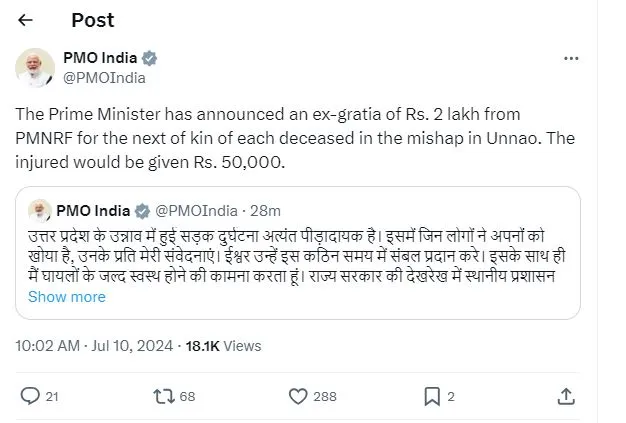Expand the quoted post with Show more
The height and width of the screenshot is (423, 626).
(x=67, y=296)
